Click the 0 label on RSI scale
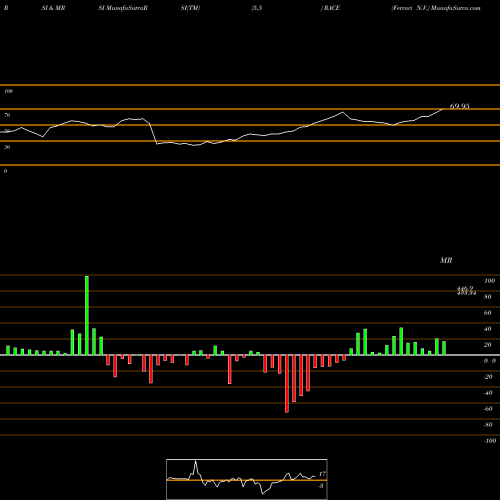 [x=5, y=171]
